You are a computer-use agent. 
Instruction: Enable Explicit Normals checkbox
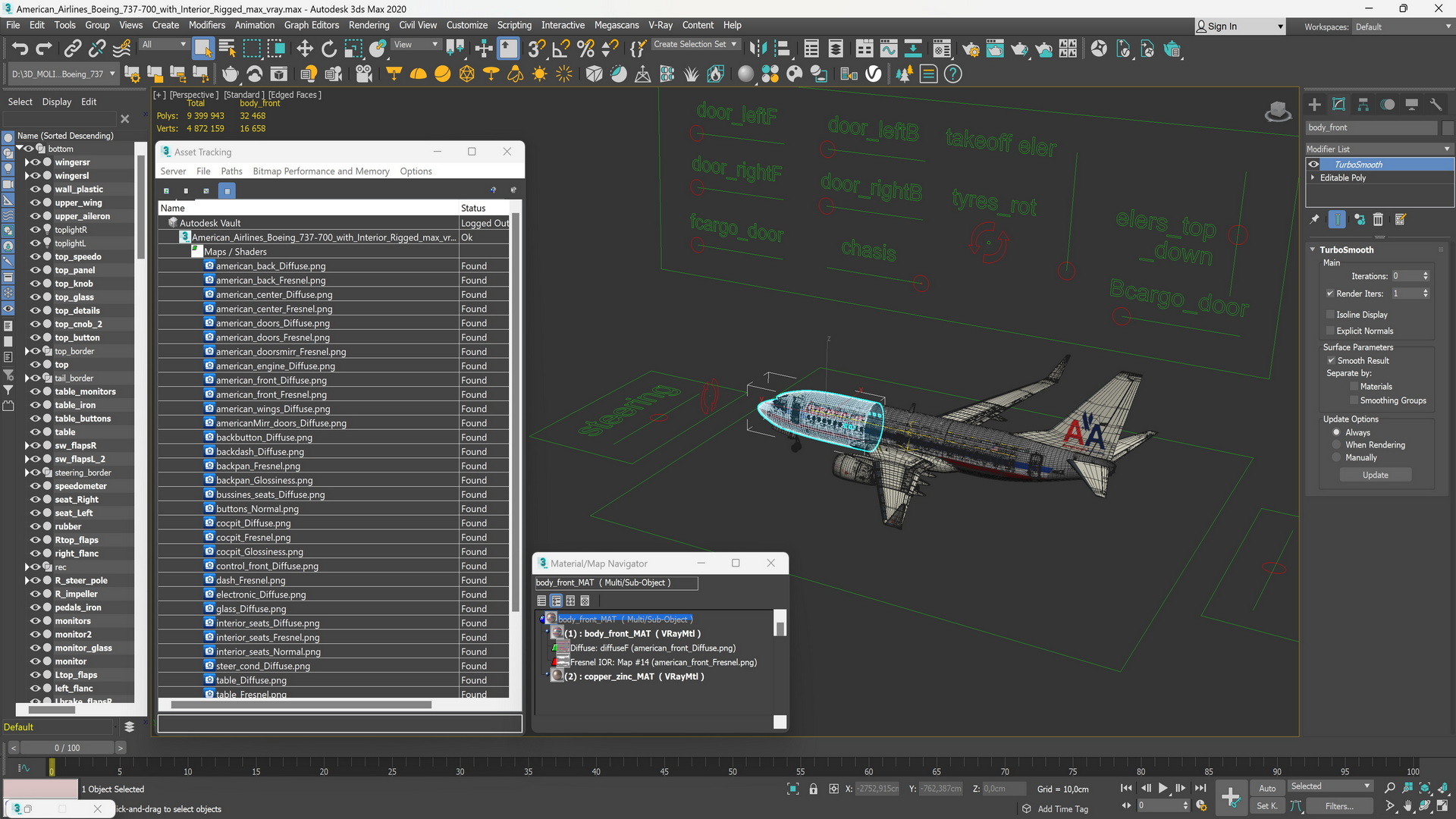click(x=1330, y=331)
